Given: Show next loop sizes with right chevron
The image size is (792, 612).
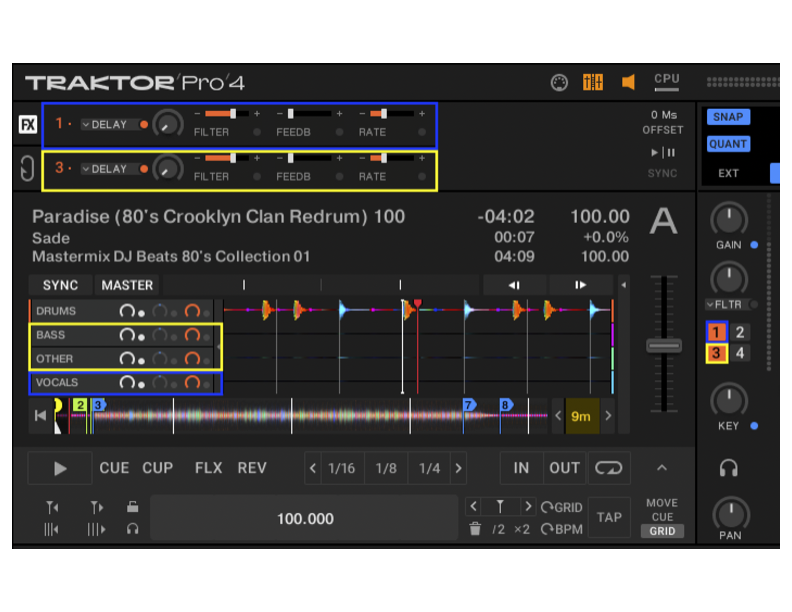Looking at the screenshot, I should tap(458, 468).
